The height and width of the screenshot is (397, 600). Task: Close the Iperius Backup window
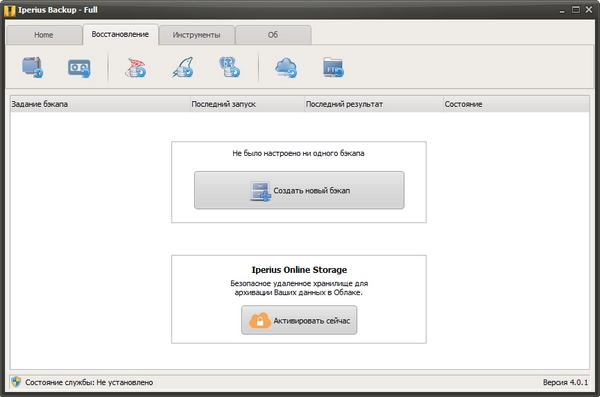(589, 10)
